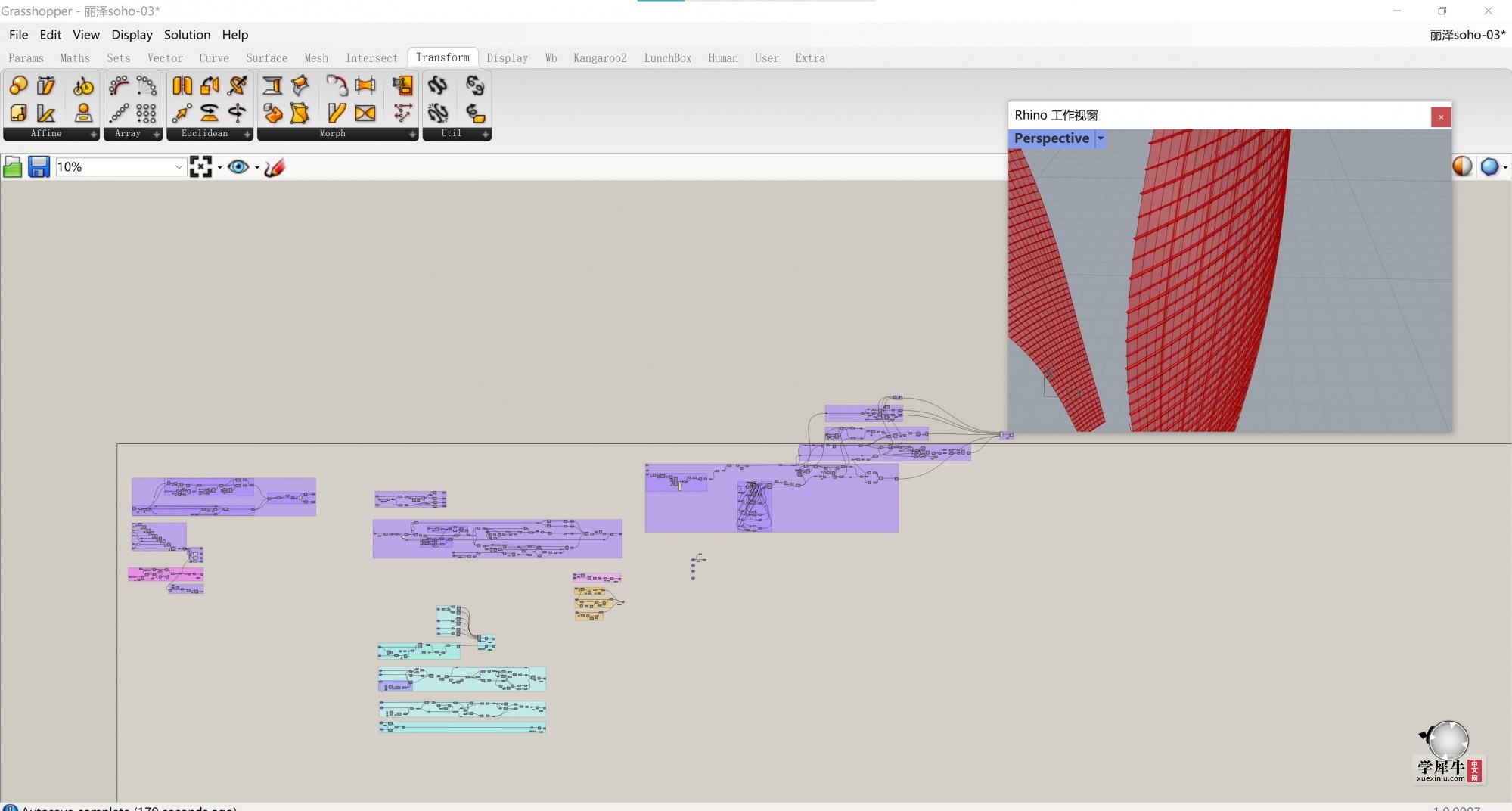Screen dimensions: 1512x811
Task: Select the Compound transform icon in Util
Action: (x=437, y=85)
